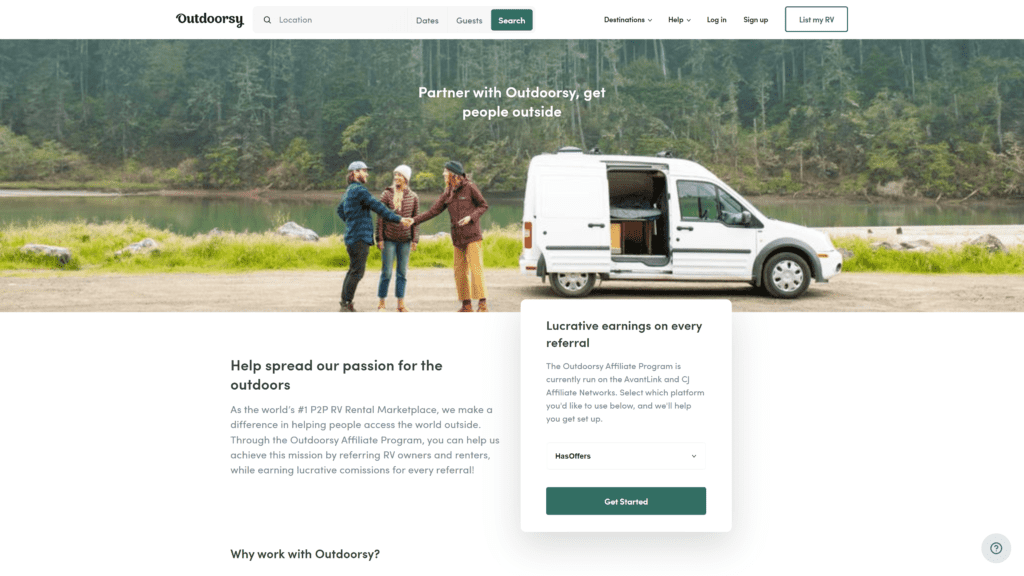Viewport: 1024px width, 576px height.
Task: Open the help question mark bubble
Action: tap(996, 549)
